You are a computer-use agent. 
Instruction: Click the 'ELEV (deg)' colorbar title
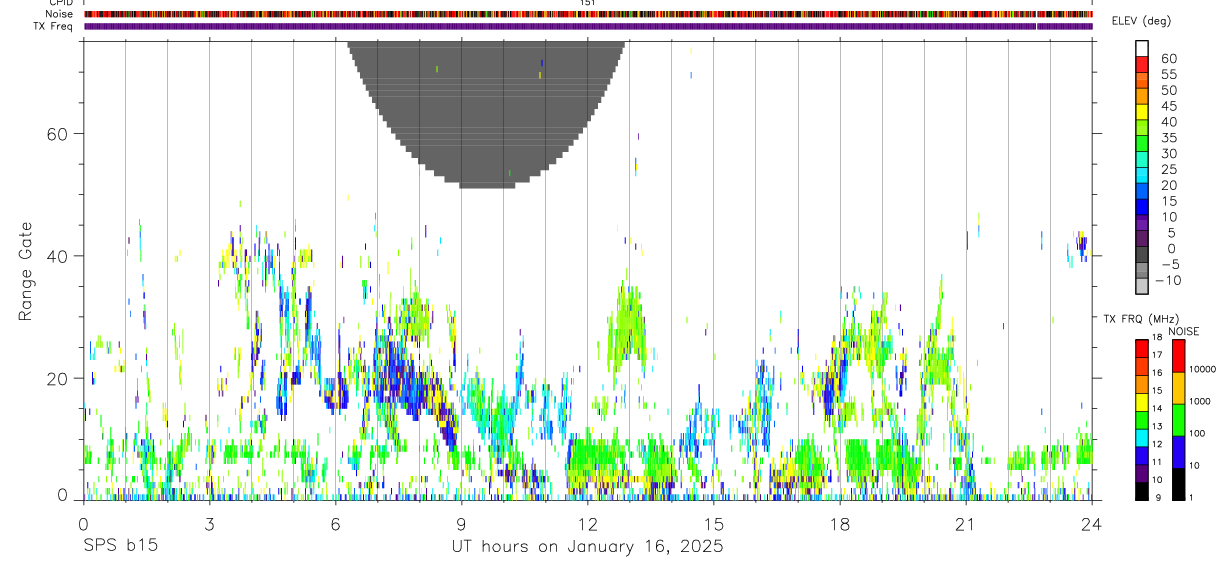(x=1141, y=21)
